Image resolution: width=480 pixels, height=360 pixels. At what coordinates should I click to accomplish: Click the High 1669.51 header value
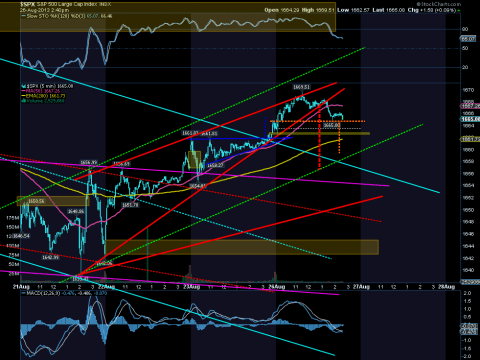(x=318, y=10)
